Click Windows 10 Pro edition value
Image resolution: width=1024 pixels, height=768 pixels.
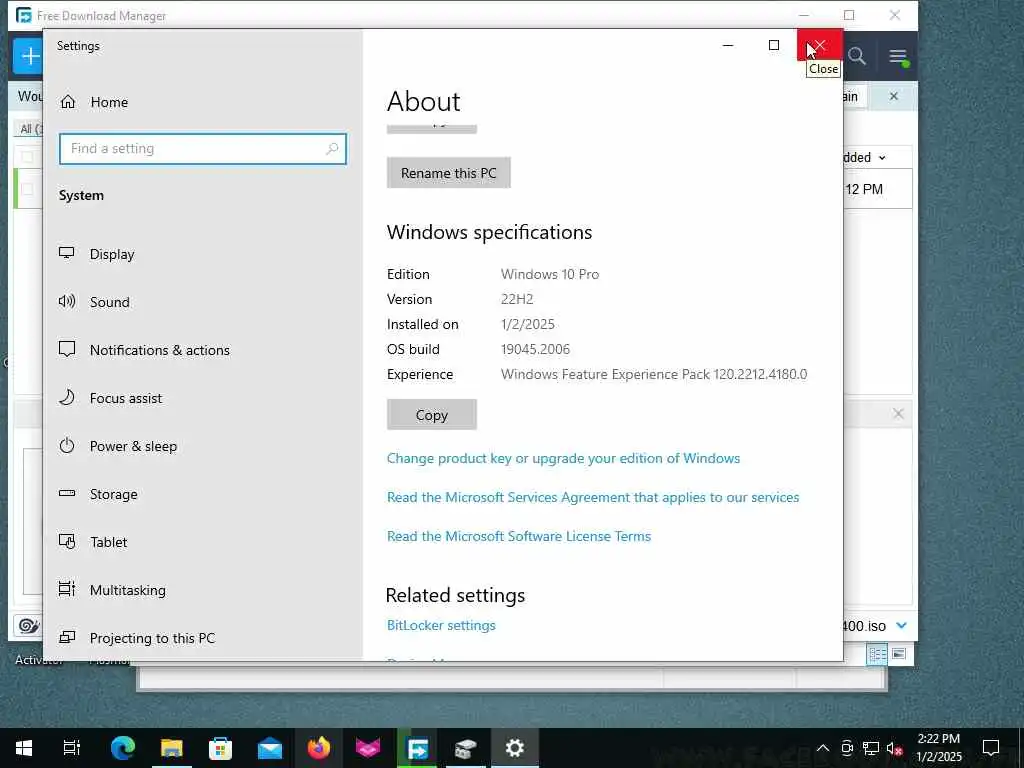click(x=550, y=274)
